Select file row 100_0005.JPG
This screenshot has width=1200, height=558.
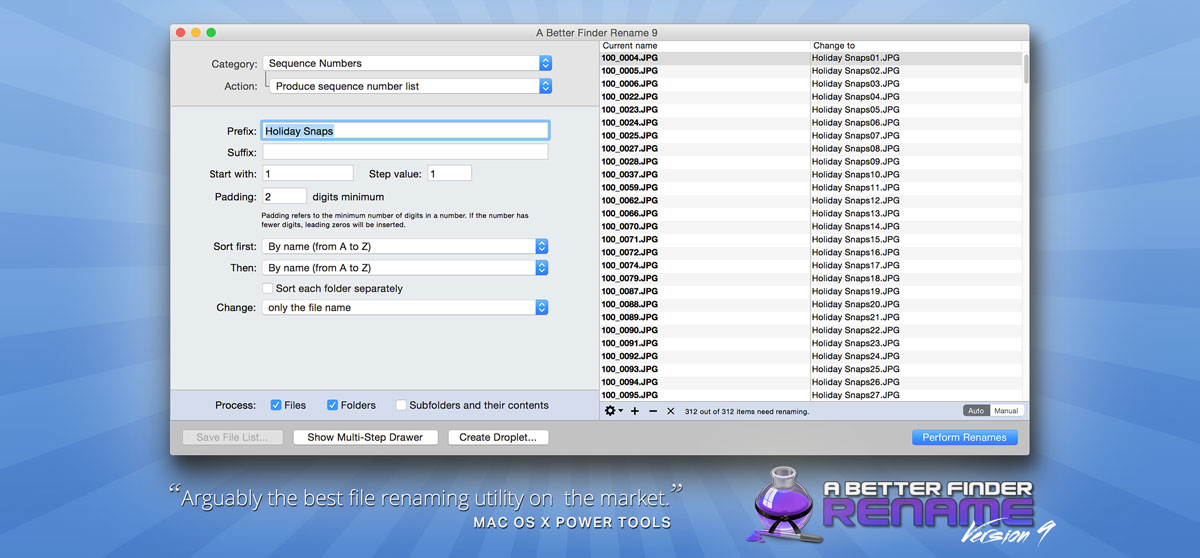(x=811, y=71)
